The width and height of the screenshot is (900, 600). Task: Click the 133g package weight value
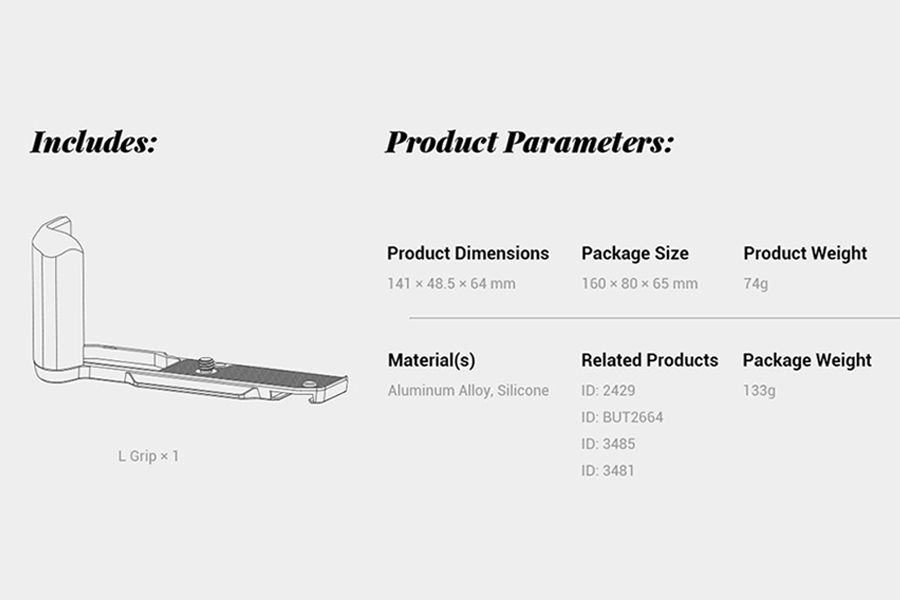tap(759, 391)
